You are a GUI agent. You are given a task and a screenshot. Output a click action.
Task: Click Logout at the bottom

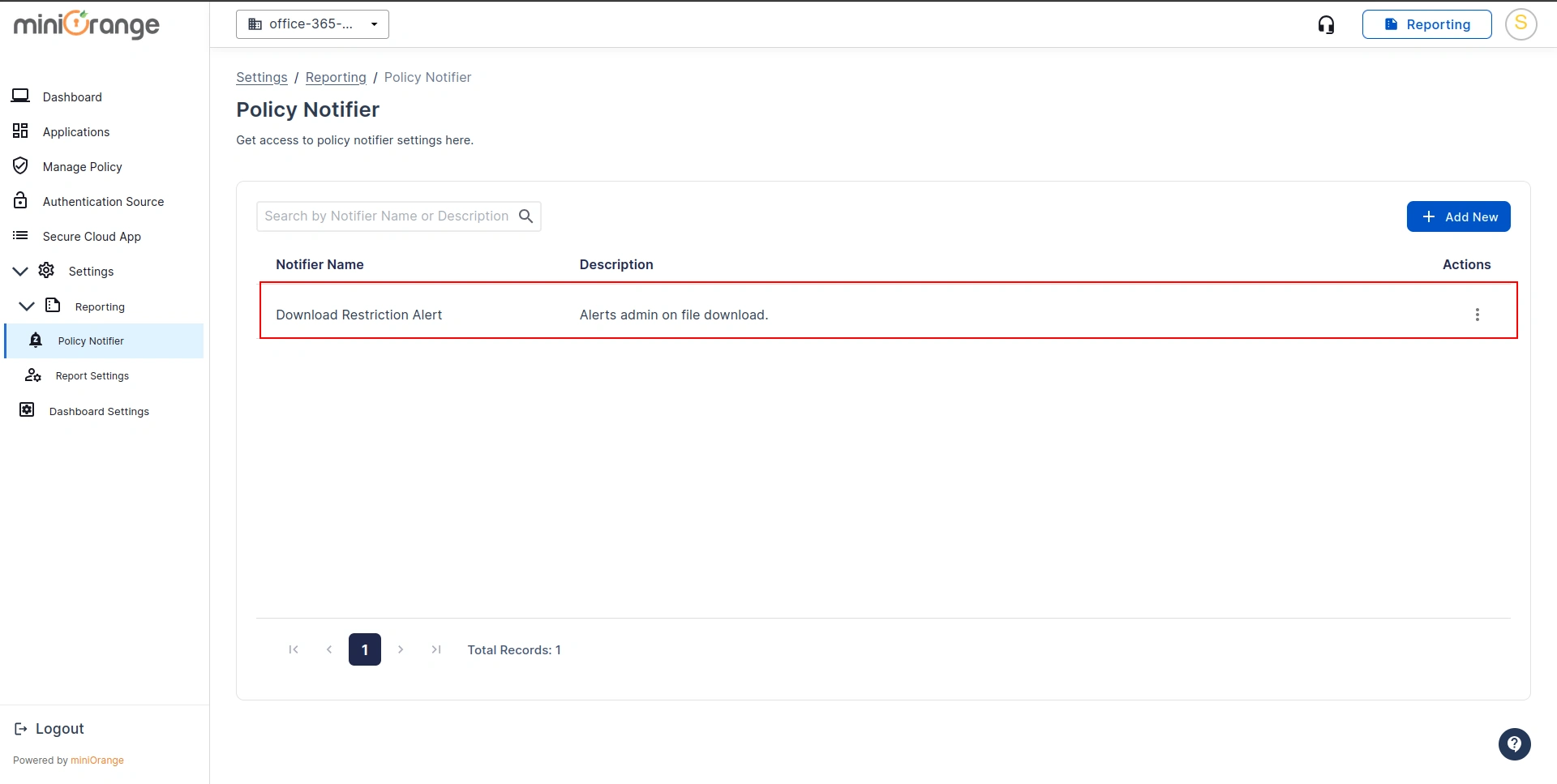pos(49,728)
